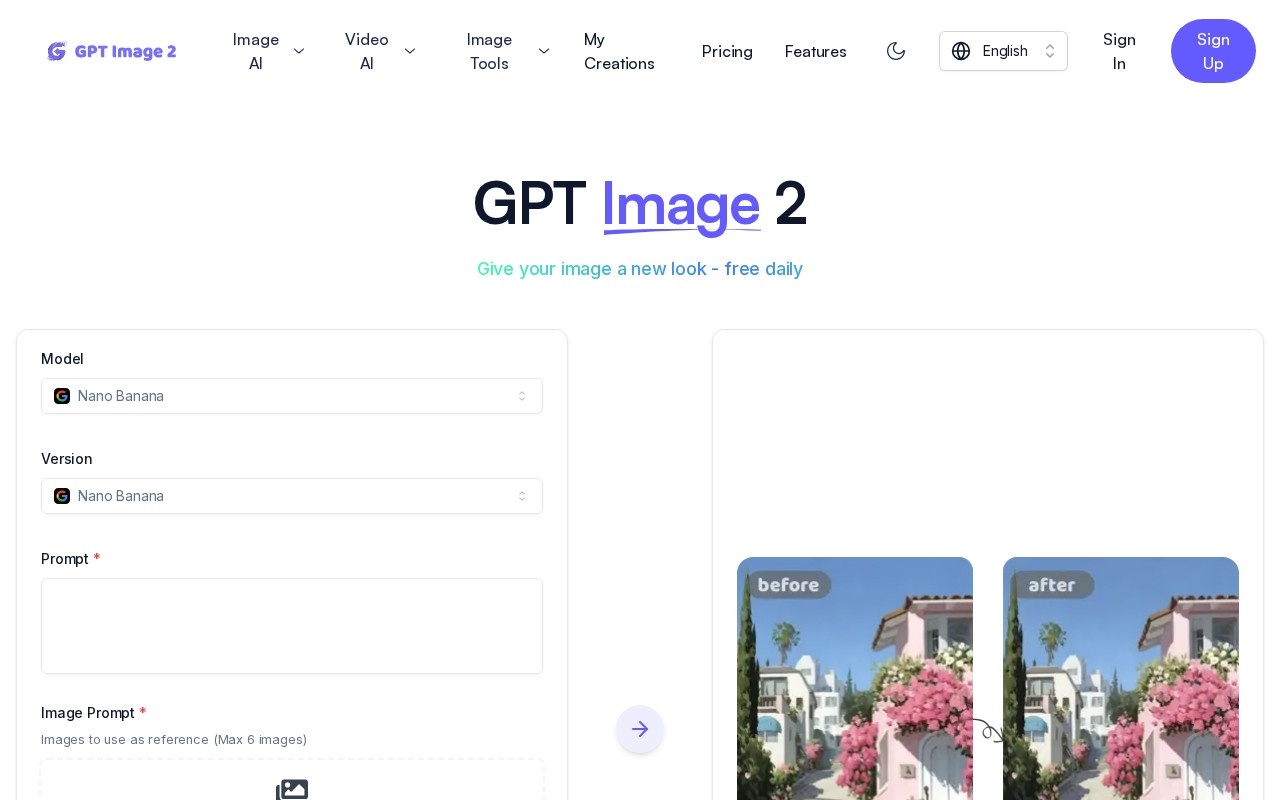Click the Google icon in Version field
The image size is (1280, 800).
62,496
